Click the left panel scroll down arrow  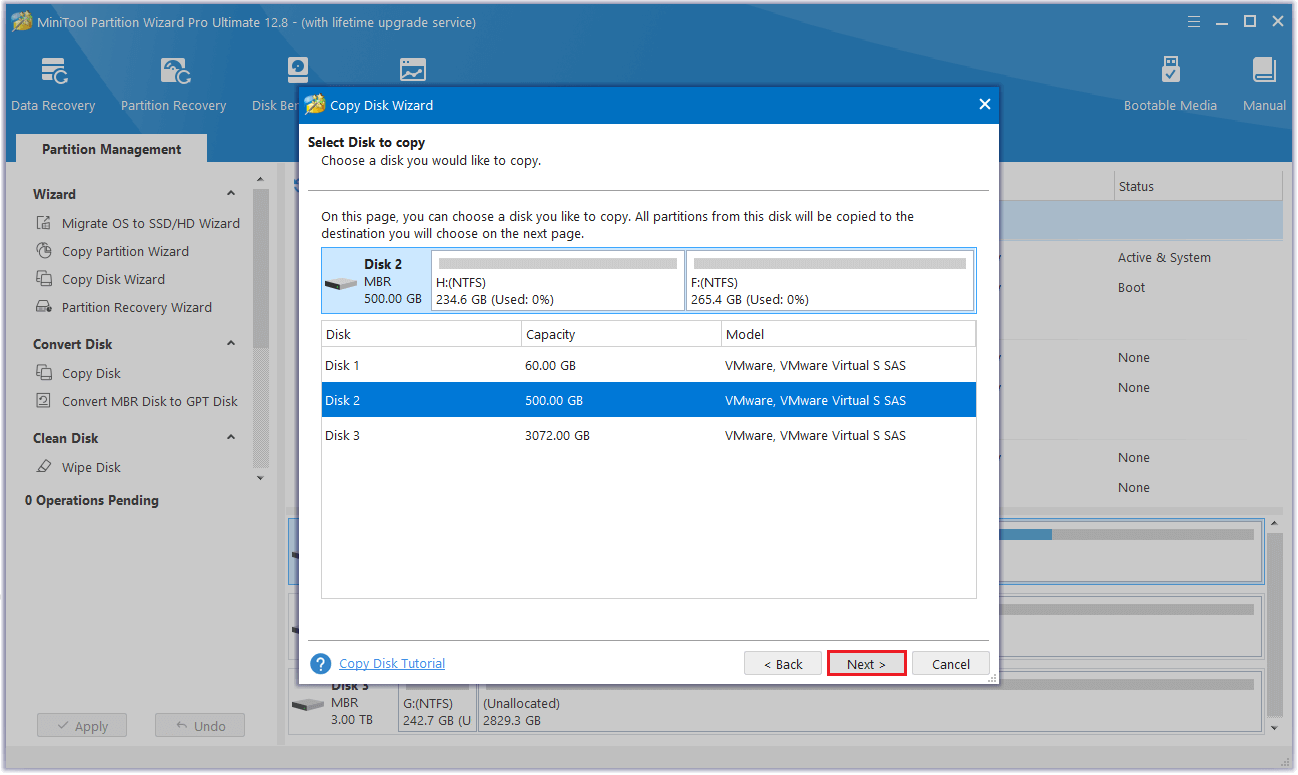tap(261, 478)
